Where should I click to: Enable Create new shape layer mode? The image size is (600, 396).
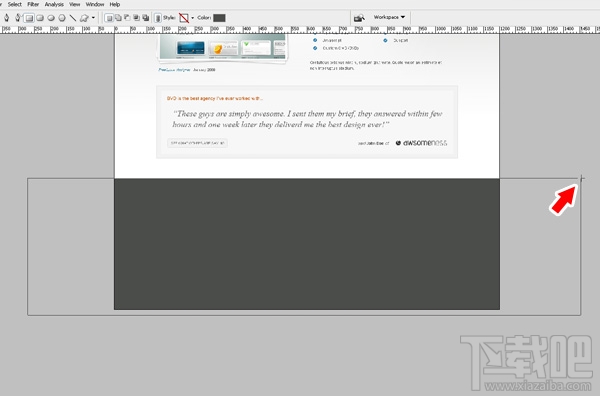point(109,18)
